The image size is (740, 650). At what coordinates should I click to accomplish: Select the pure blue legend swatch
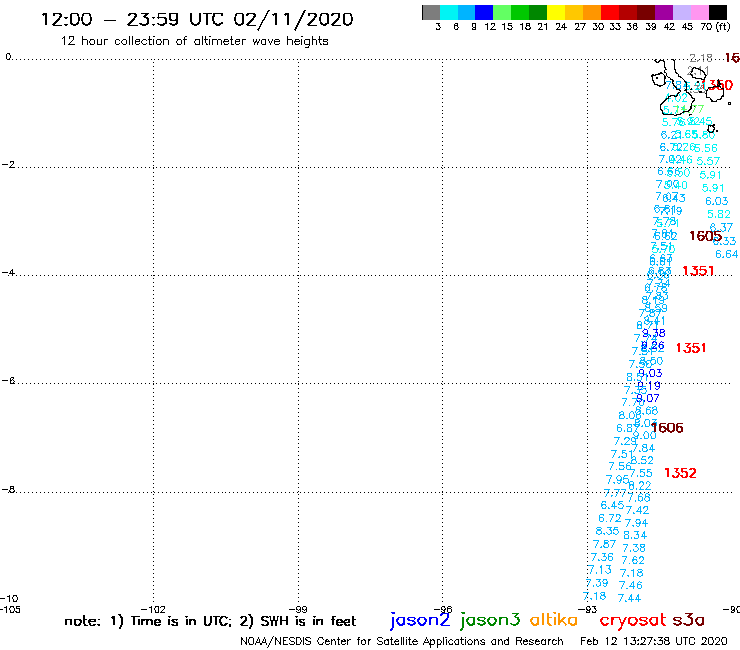coord(484,12)
